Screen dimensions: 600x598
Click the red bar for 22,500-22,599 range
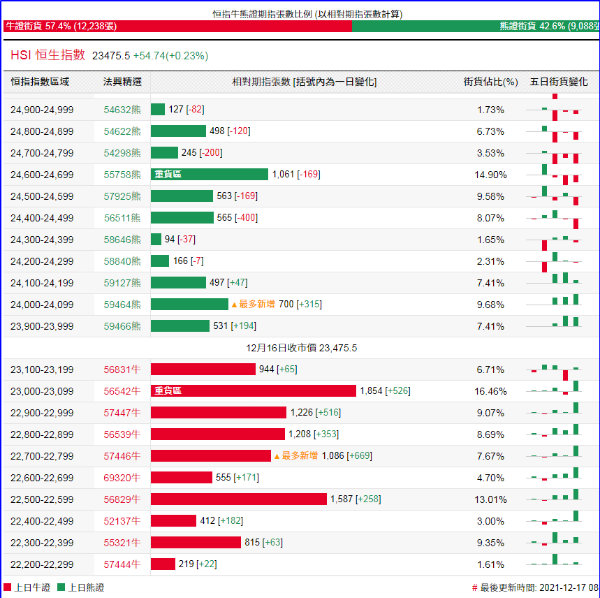coord(239,499)
